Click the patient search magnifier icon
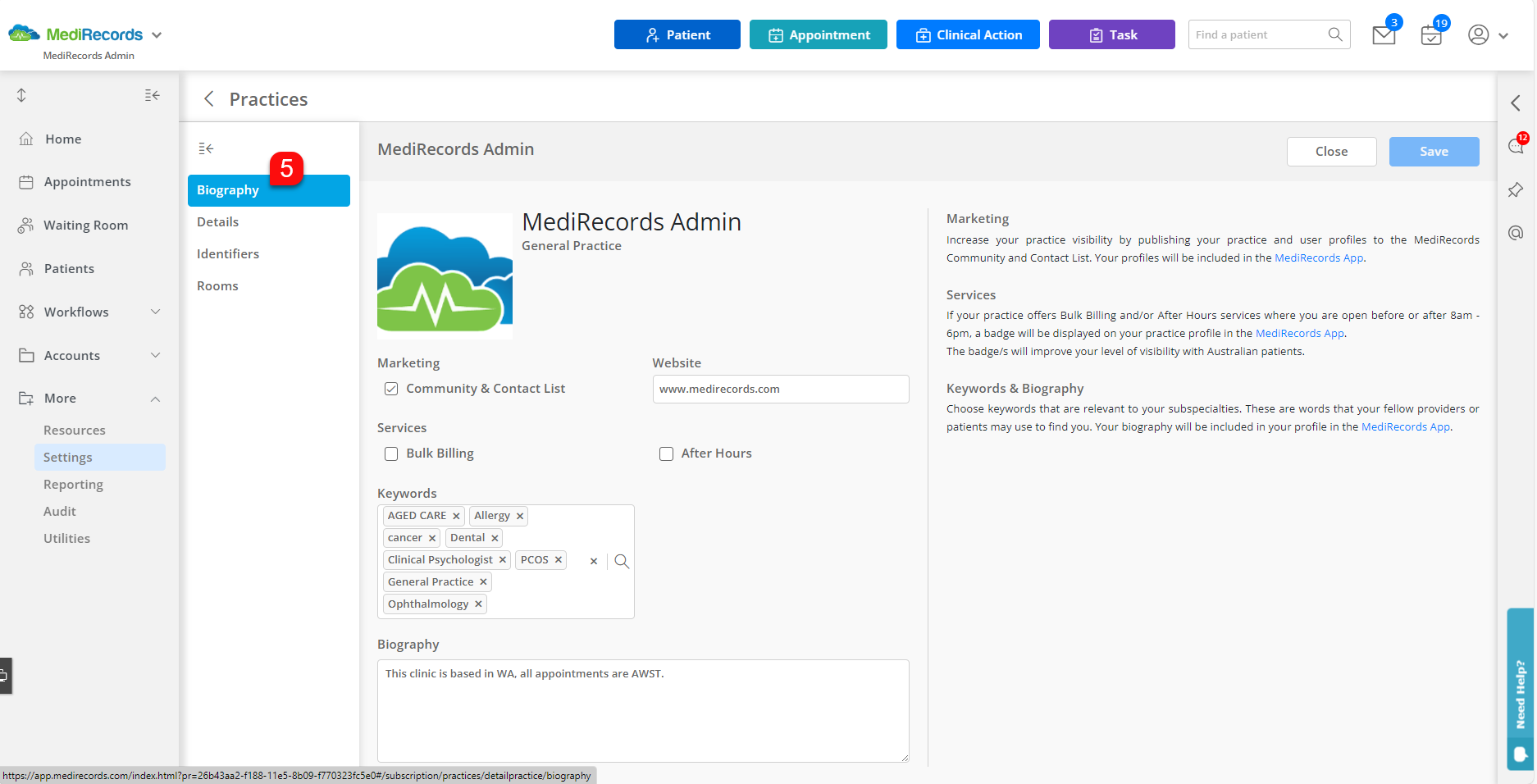Image resolution: width=1537 pixels, height=784 pixels. 1335,34
